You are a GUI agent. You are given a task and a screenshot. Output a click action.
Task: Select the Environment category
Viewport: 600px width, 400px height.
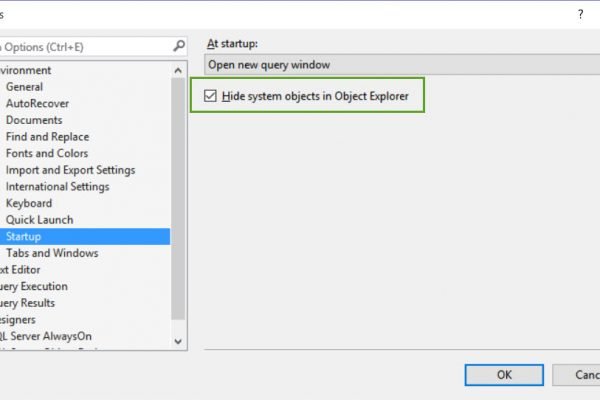[x=25, y=70]
